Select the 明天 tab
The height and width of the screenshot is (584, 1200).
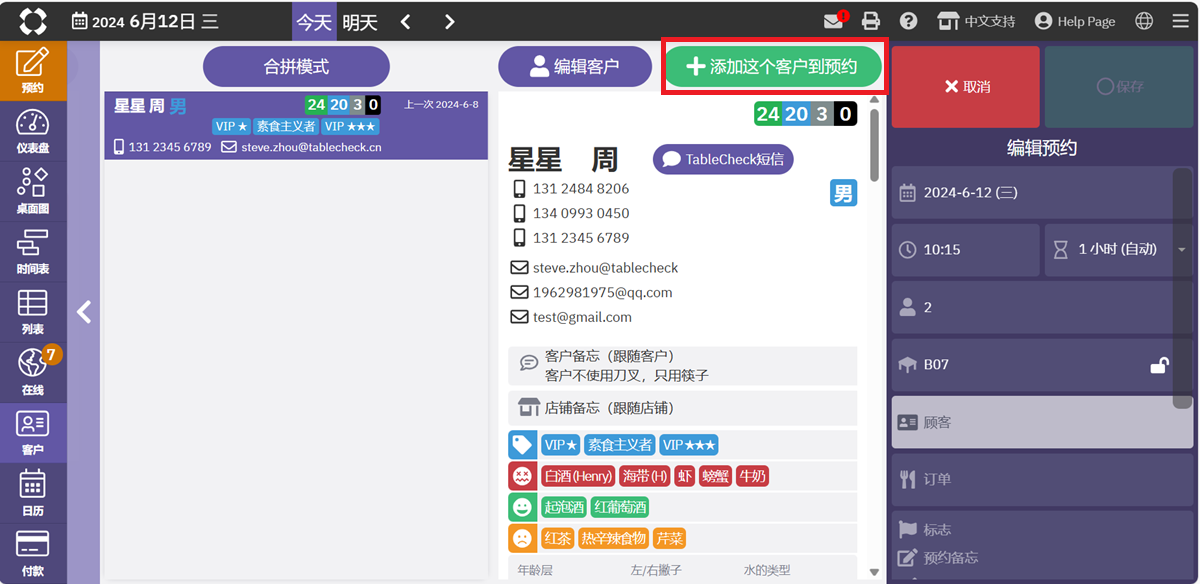point(360,21)
